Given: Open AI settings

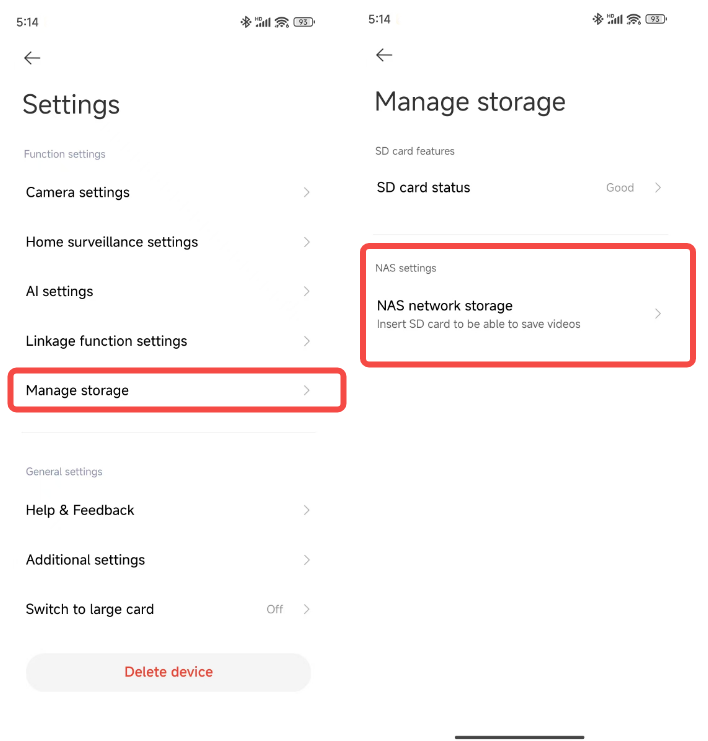Looking at the screenshot, I should (x=60, y=291).
